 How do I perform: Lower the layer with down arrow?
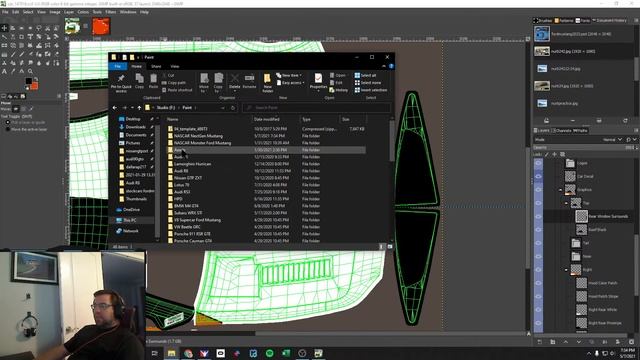579,342
